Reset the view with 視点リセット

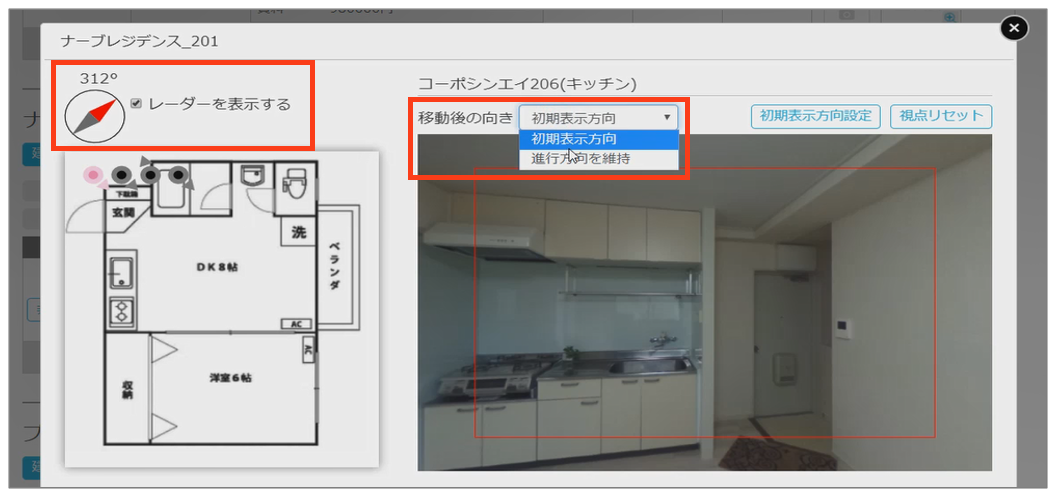[x=941, y=116]
